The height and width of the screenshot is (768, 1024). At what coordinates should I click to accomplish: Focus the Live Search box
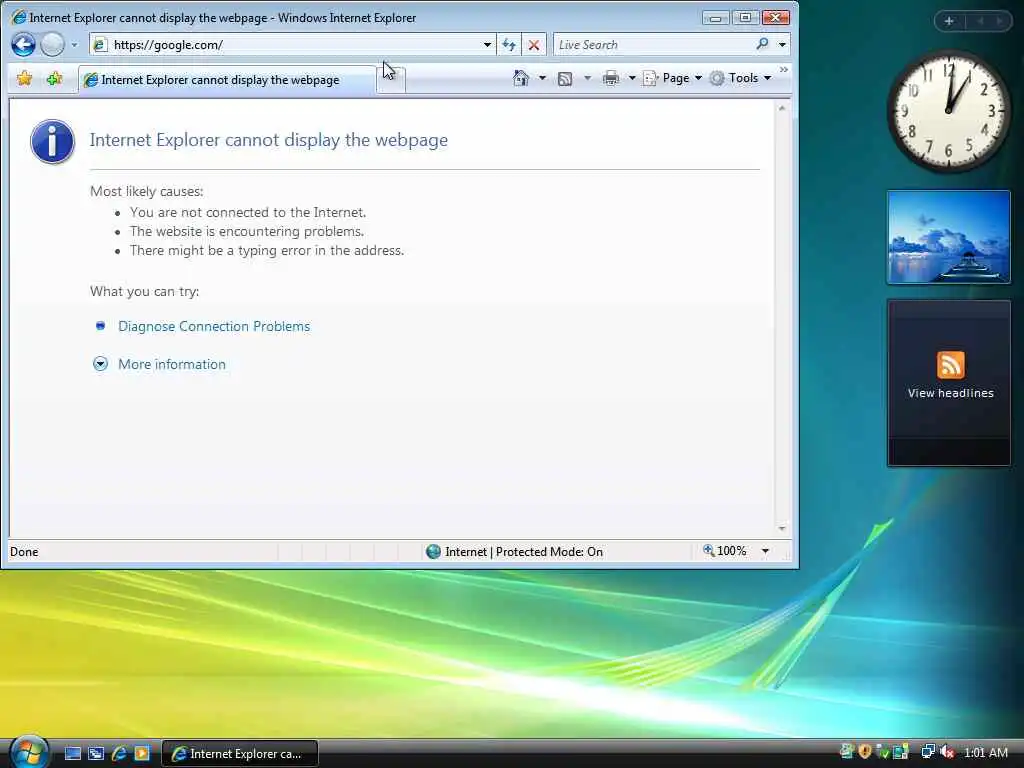click(x=653, y=44)
